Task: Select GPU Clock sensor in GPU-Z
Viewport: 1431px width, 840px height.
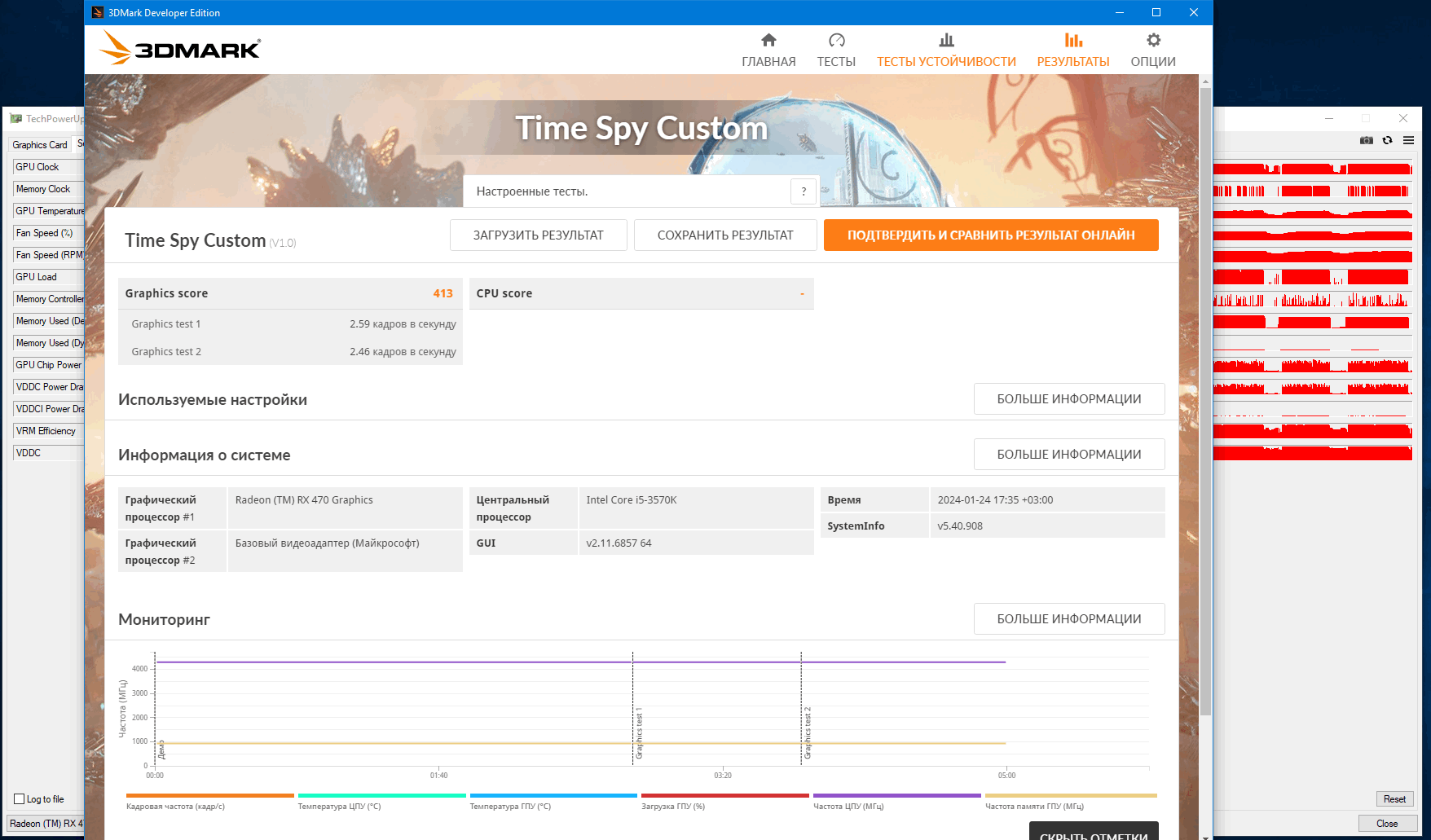Action: point(48,167)
